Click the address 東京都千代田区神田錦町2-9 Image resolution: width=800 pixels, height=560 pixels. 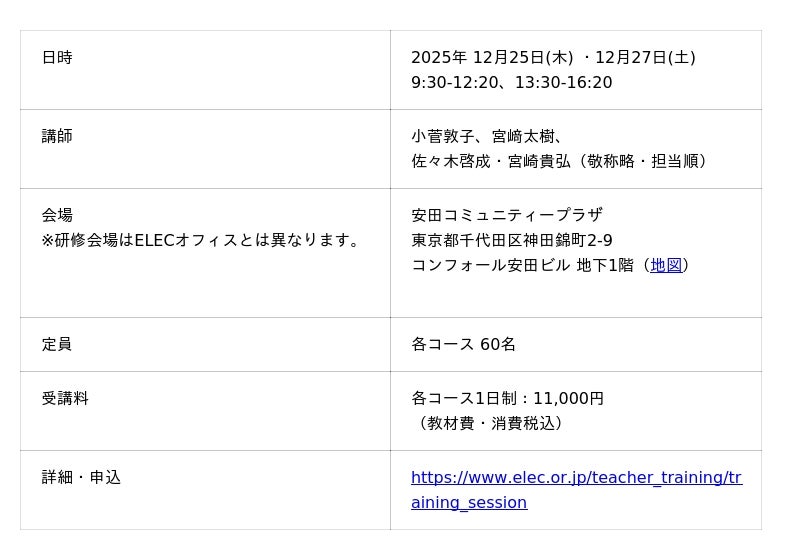pyautogui.click(x=512, y=240)
